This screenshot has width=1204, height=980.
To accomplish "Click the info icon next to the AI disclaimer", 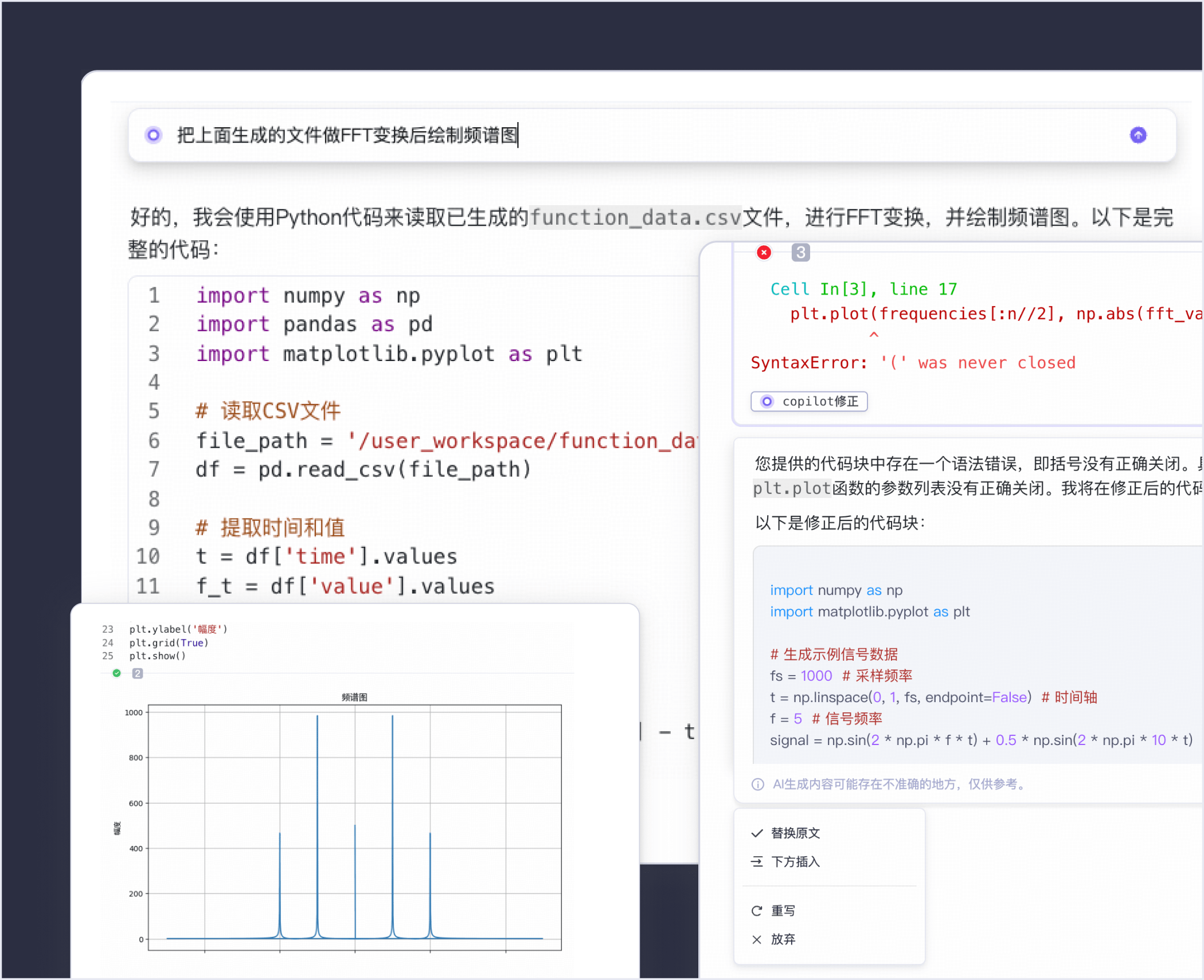I will [x=758, y=784].
